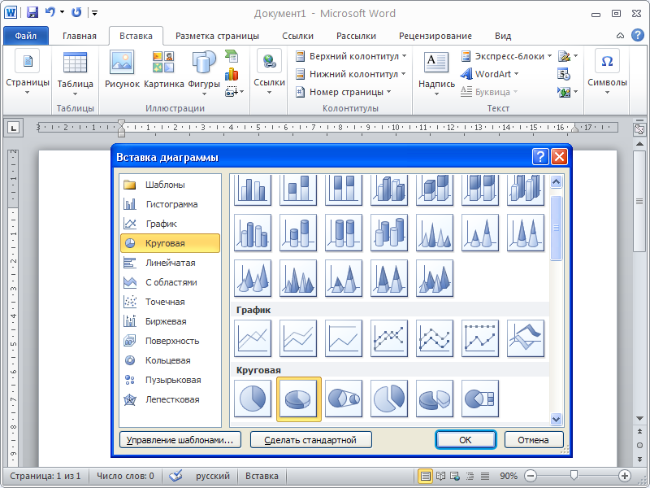Undo the last action
Viewport: 653px width, 490px height.
click(x=50, y=12)
